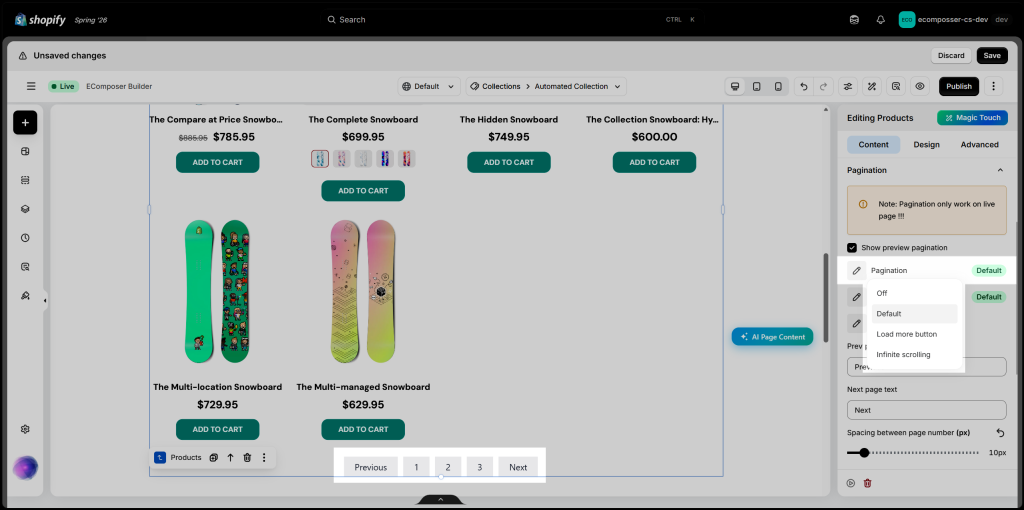Click the purple orb assistant icon
The image size is (1024, 510).
click(25, 468)
